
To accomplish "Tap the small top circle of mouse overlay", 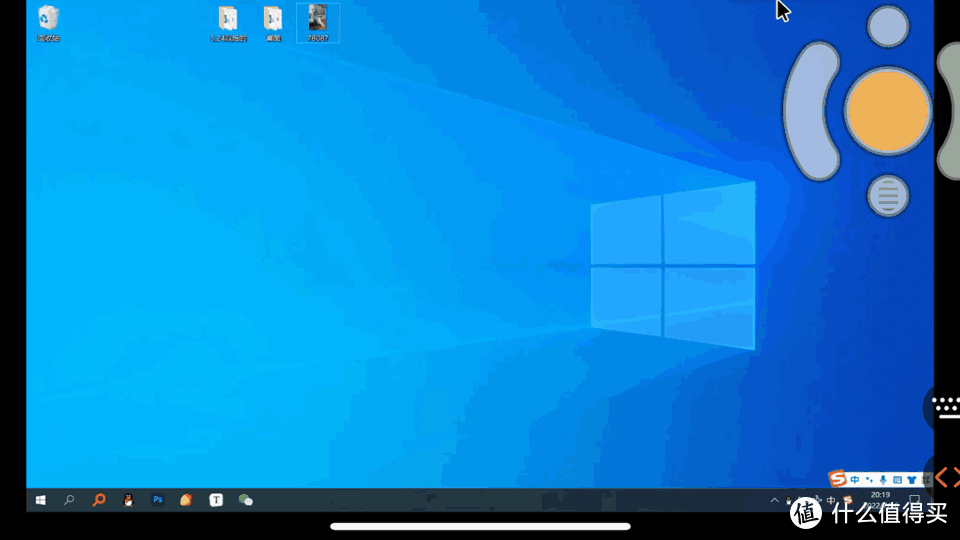I will [888, 26].
